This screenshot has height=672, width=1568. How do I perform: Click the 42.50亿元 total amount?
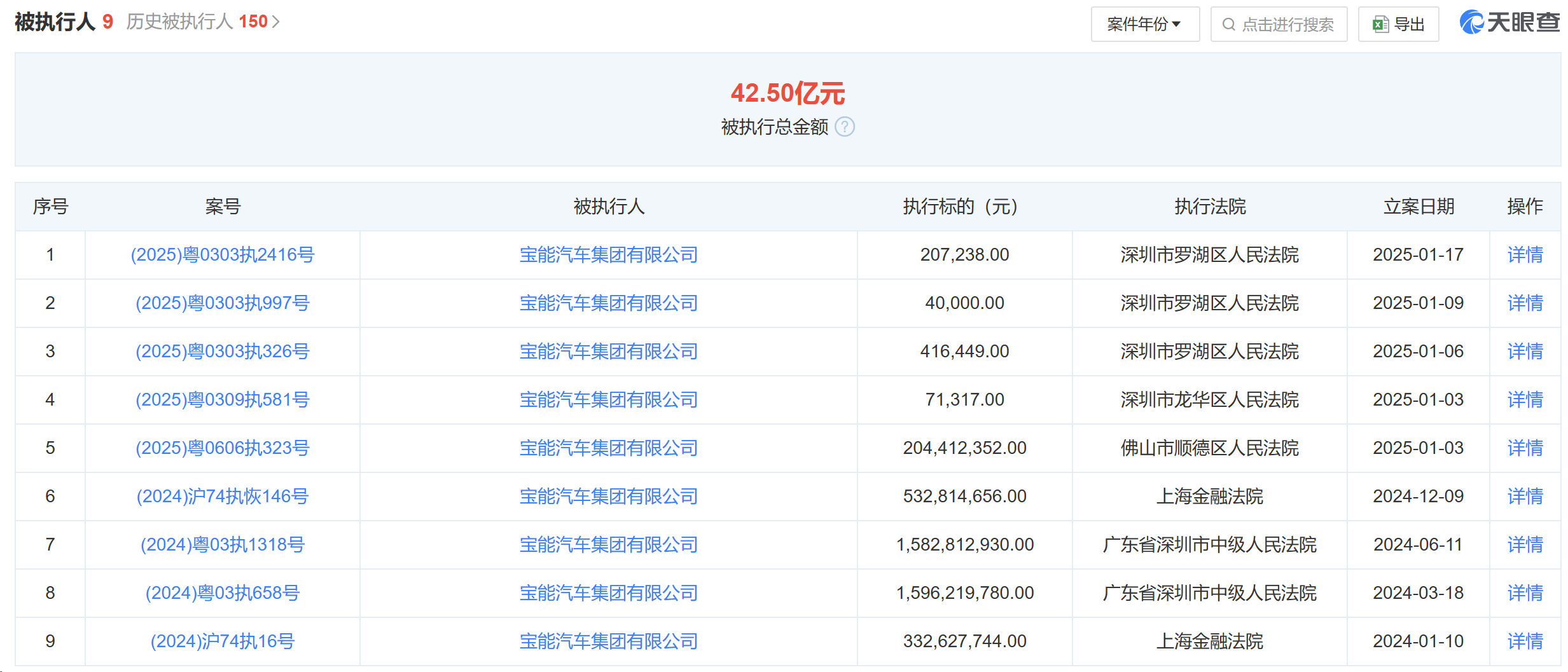pos(787,93)
